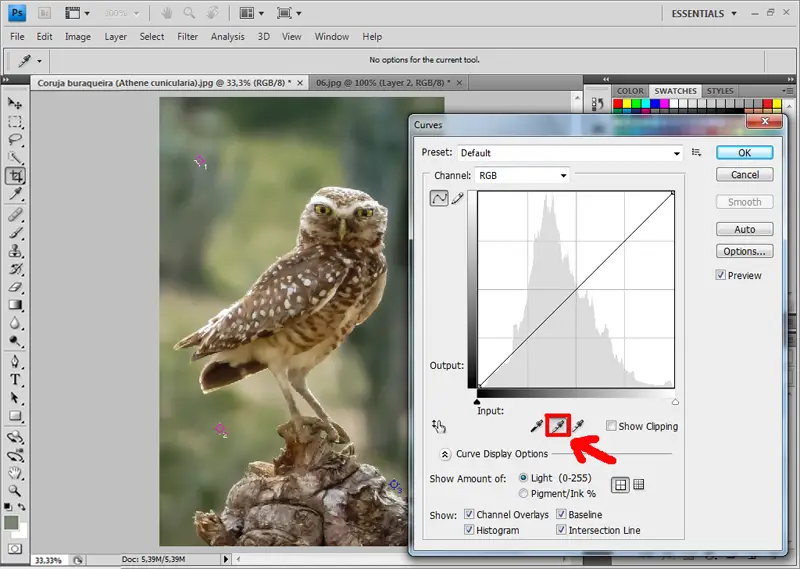Screen dimensions: 800x569
Task: Select the Type tool in toolbox
Action: 16,380
